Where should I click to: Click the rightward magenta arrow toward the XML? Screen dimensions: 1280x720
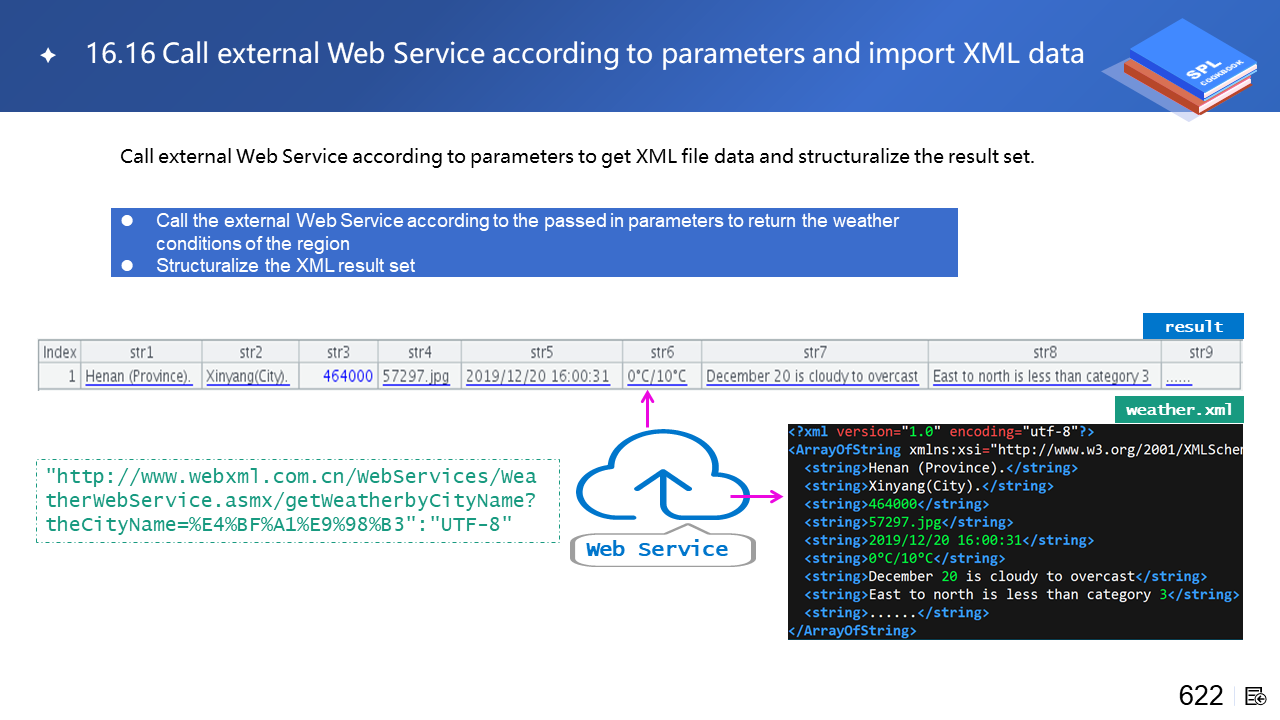point(756,495)
